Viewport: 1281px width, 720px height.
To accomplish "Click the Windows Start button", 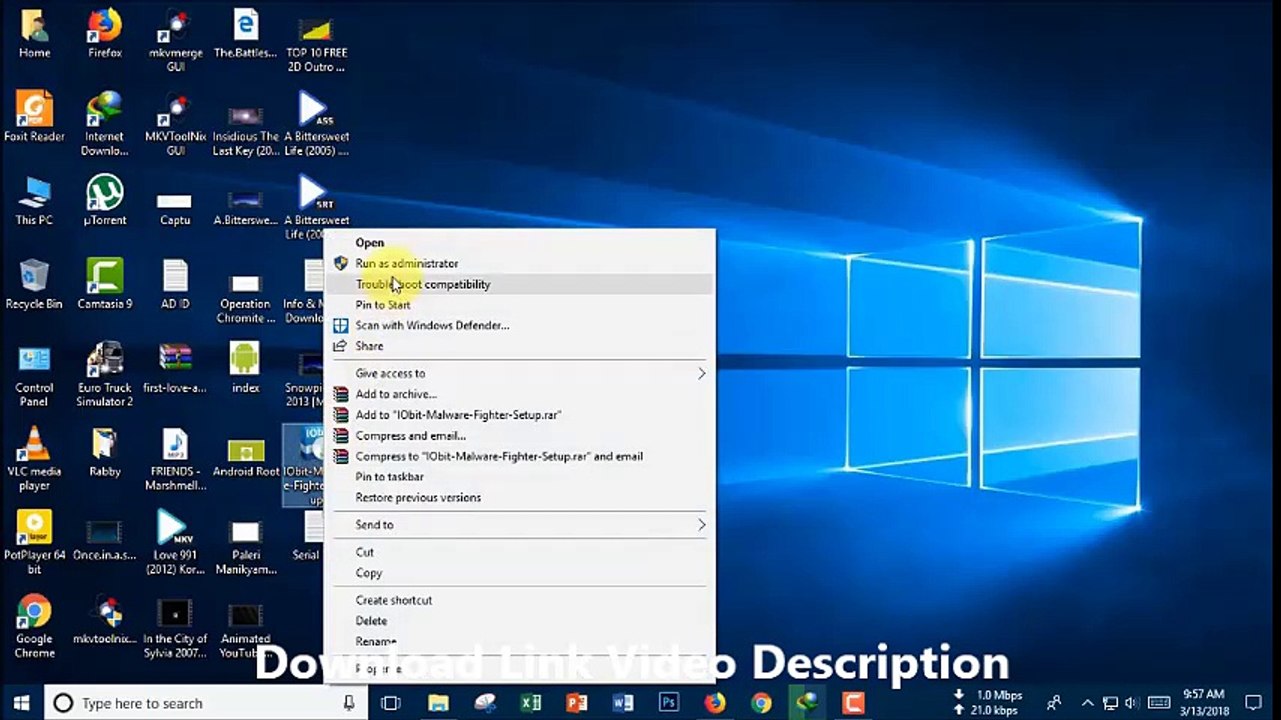I will coord(21,703).
